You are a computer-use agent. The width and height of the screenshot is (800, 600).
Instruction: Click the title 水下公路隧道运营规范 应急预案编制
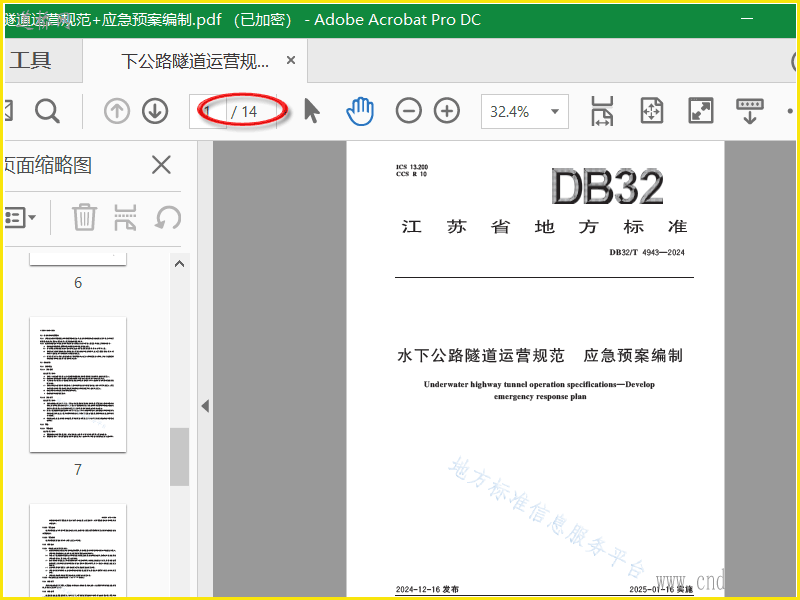(x=540, y=356)
